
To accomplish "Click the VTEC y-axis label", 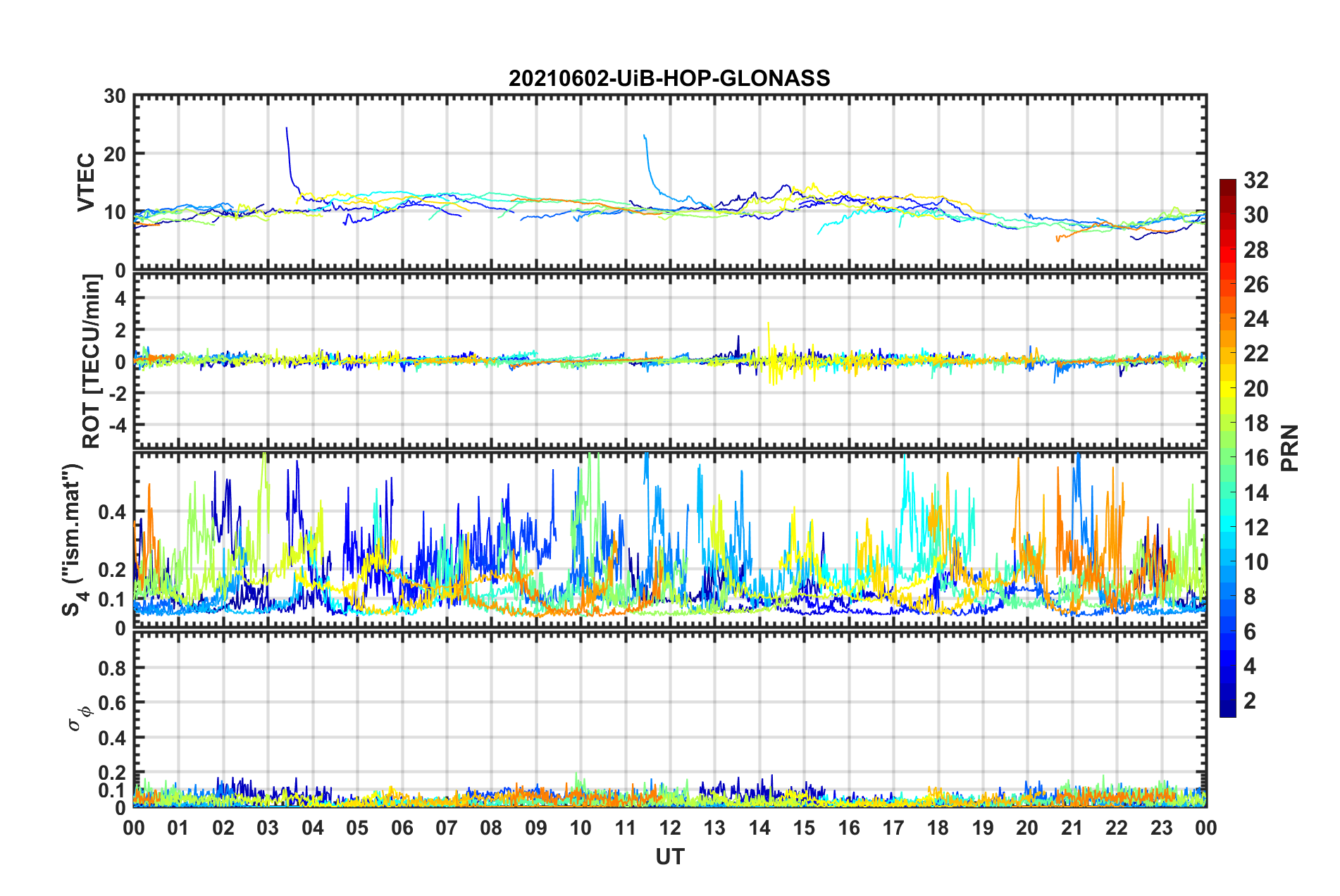I will point(86,182).
